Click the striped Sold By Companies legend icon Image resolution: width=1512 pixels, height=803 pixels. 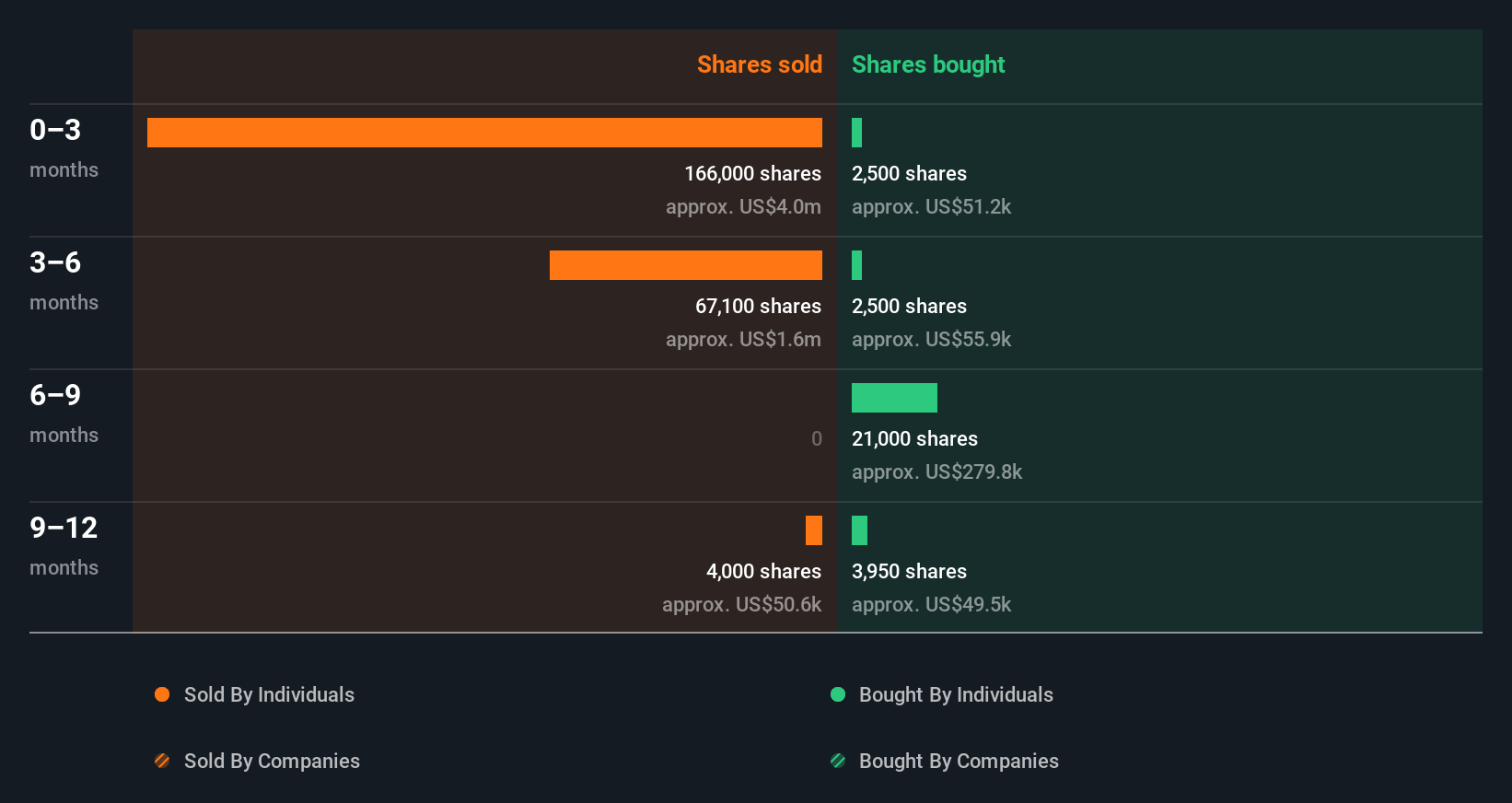coord(162,761)
